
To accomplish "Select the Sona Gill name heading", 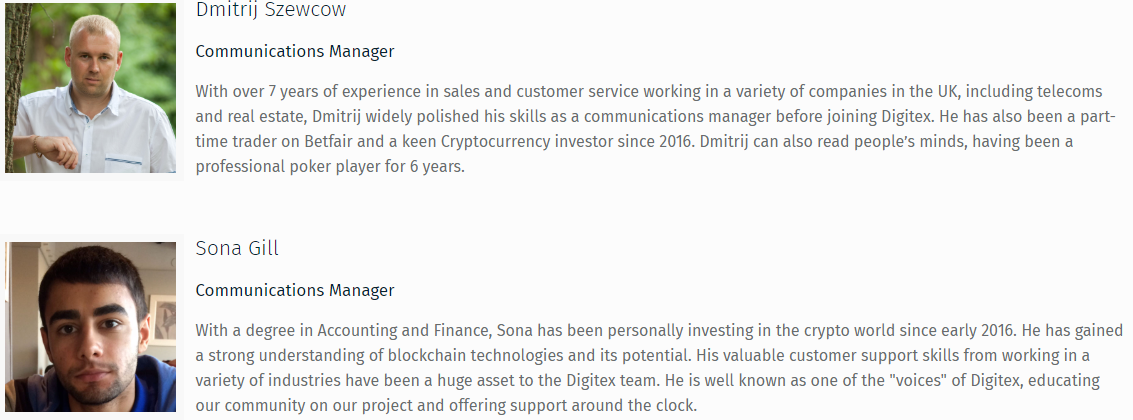I will pyautogui.click(x=236, y=248).
